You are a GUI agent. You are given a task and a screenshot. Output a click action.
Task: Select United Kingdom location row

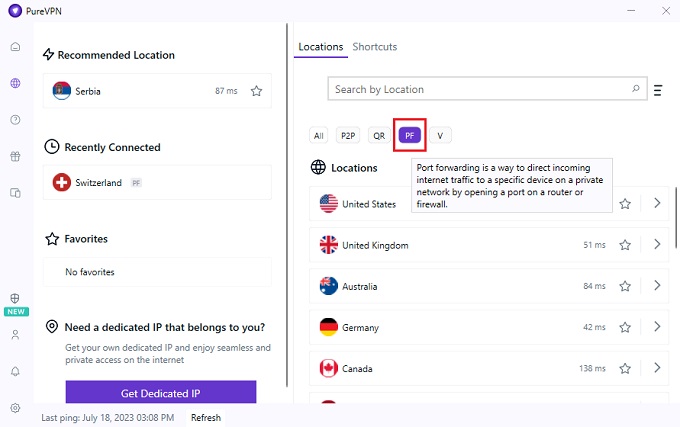coord(489,245)
